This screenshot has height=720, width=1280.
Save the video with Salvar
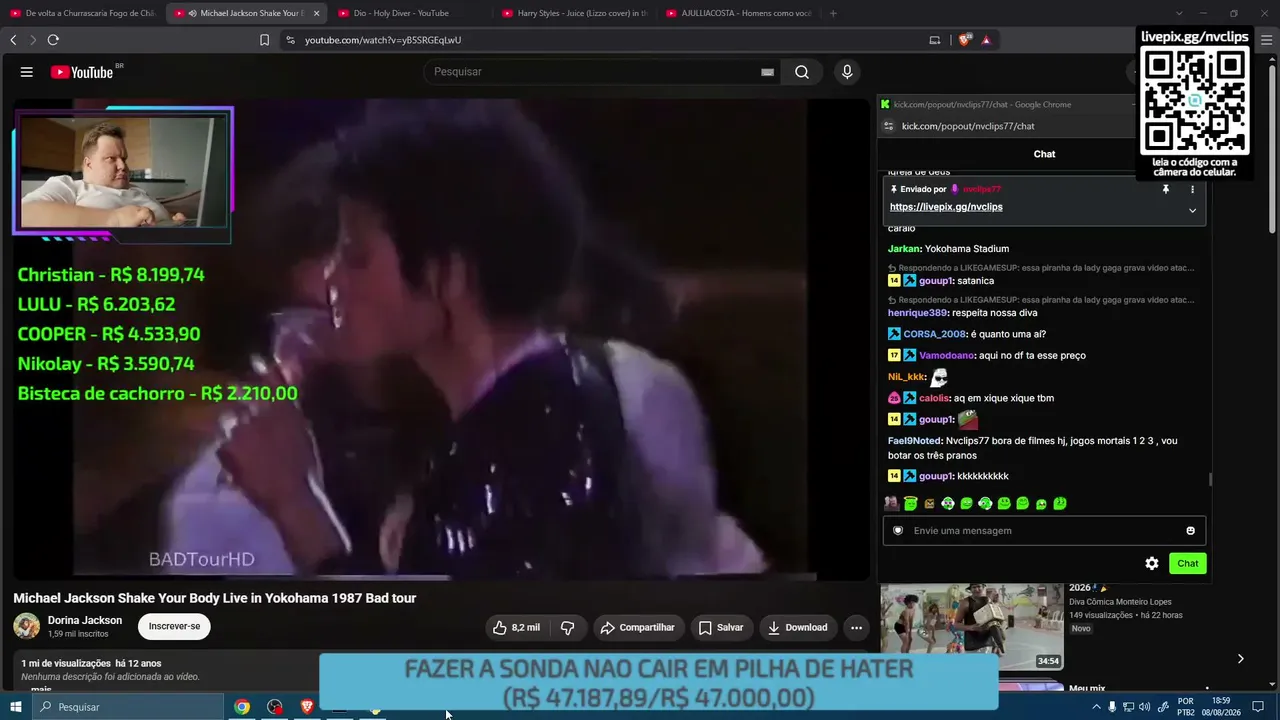(720, 628)
